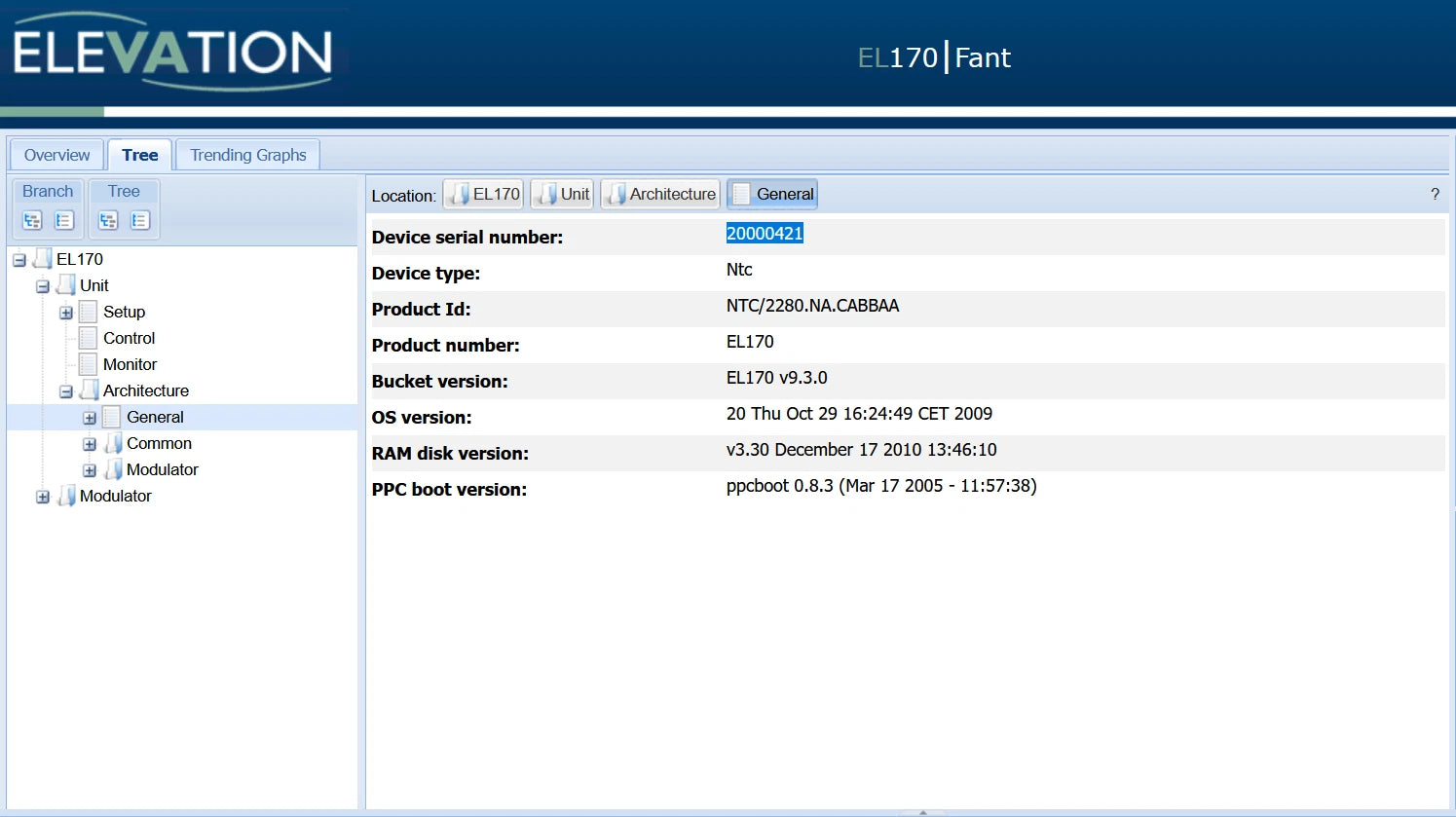Click the General page icon in tree
The width and height of the screenshot is (1456, 817).
(112, 417)
